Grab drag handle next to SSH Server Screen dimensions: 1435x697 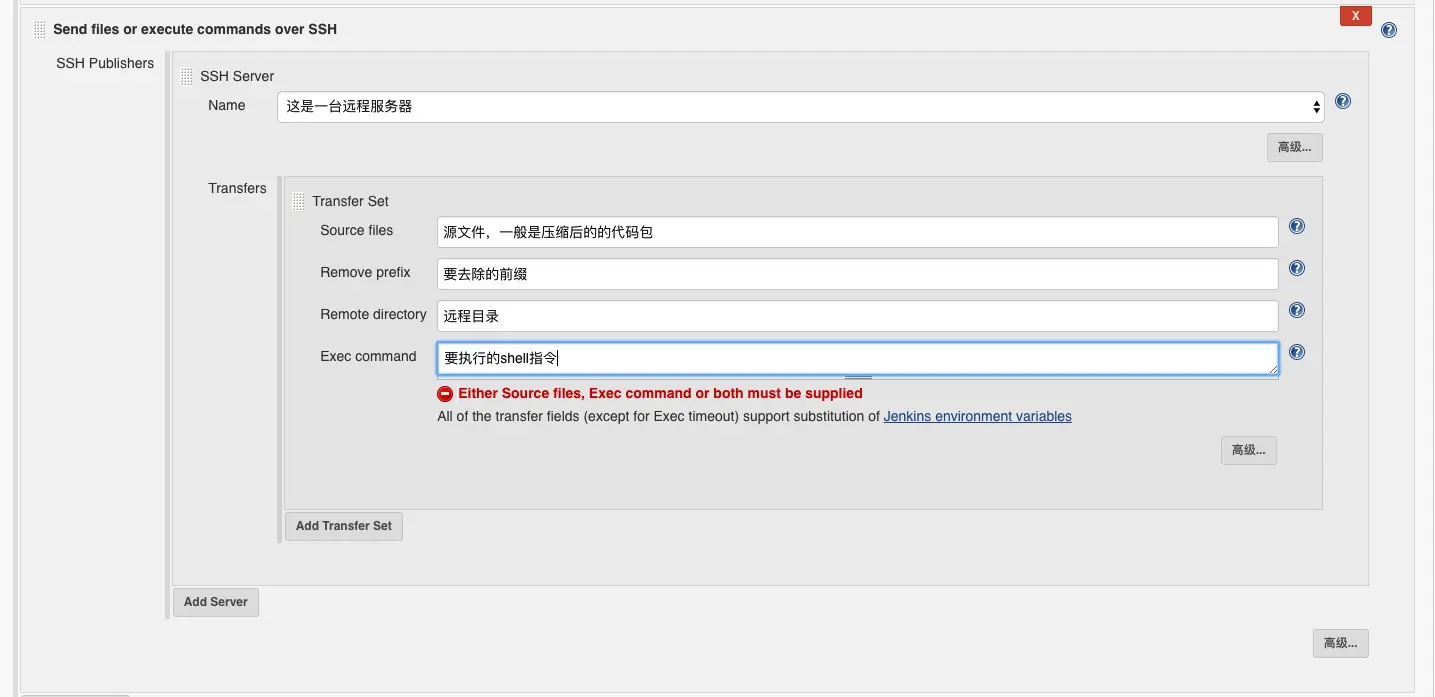tap(187, 76)
